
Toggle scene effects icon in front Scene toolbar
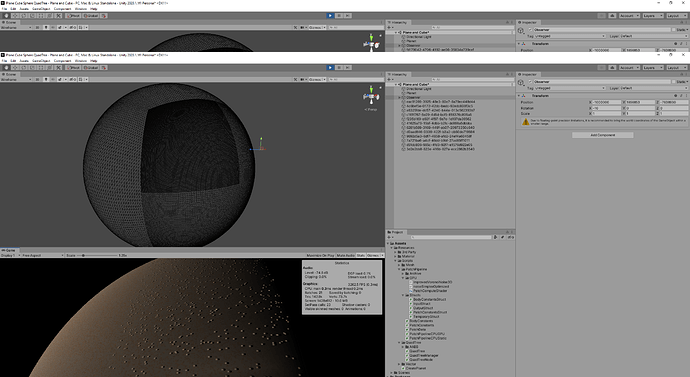(x=60, y=80)
